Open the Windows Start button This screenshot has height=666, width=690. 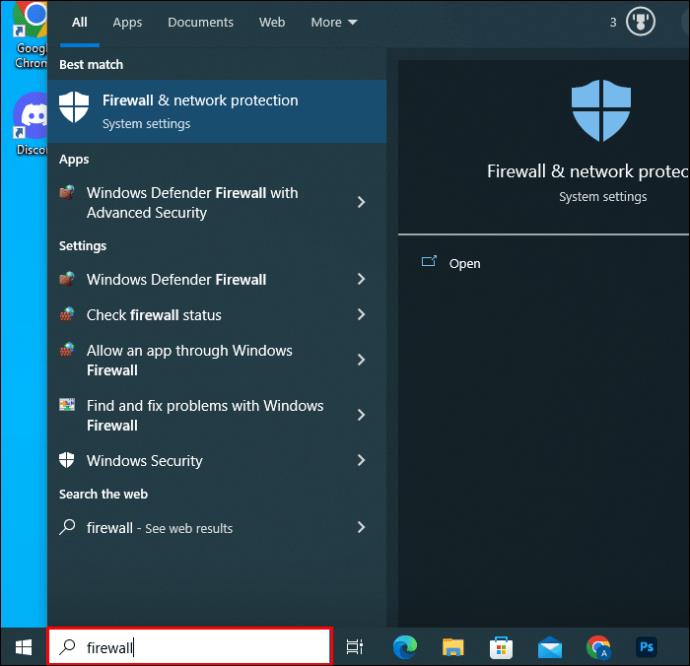coord(24,647)
